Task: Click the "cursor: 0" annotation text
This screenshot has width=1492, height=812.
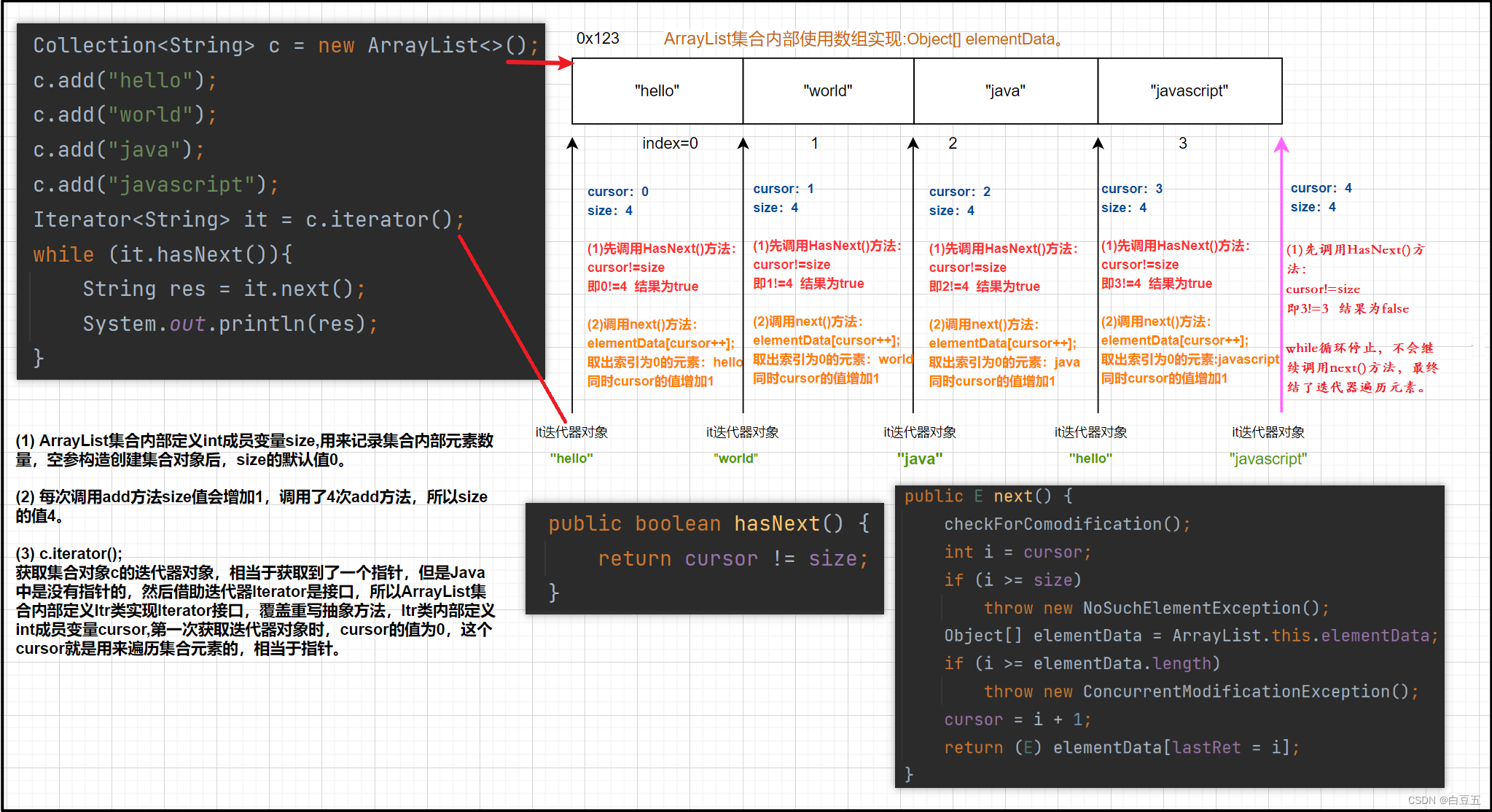Action: pos(617,192)
